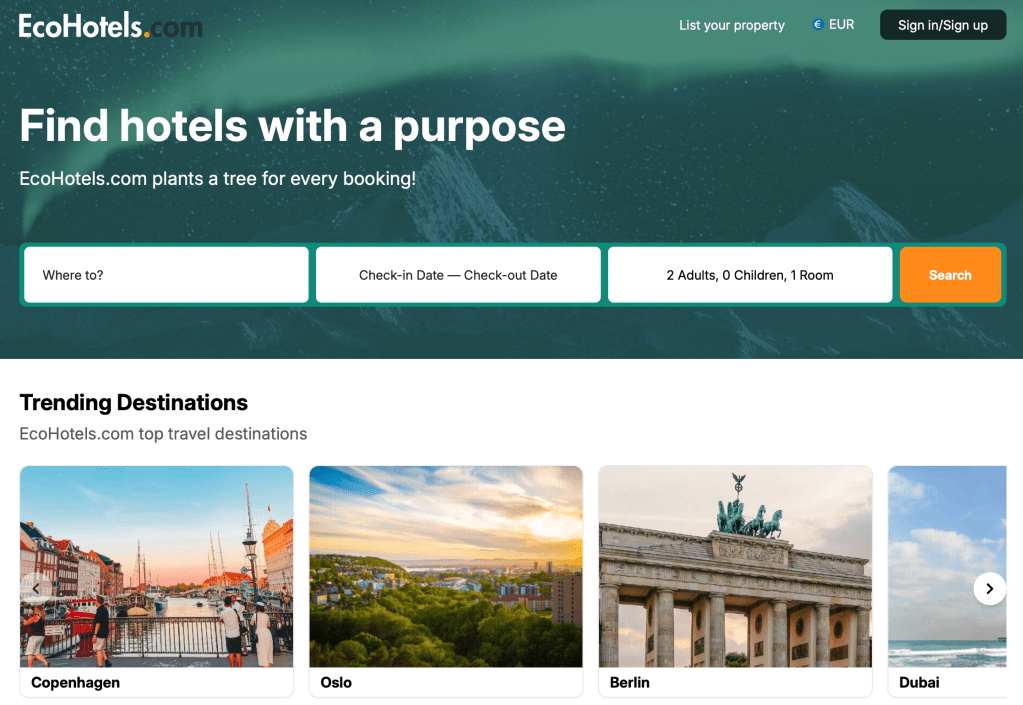Click the Trending Destinations heading

(134, 403)
